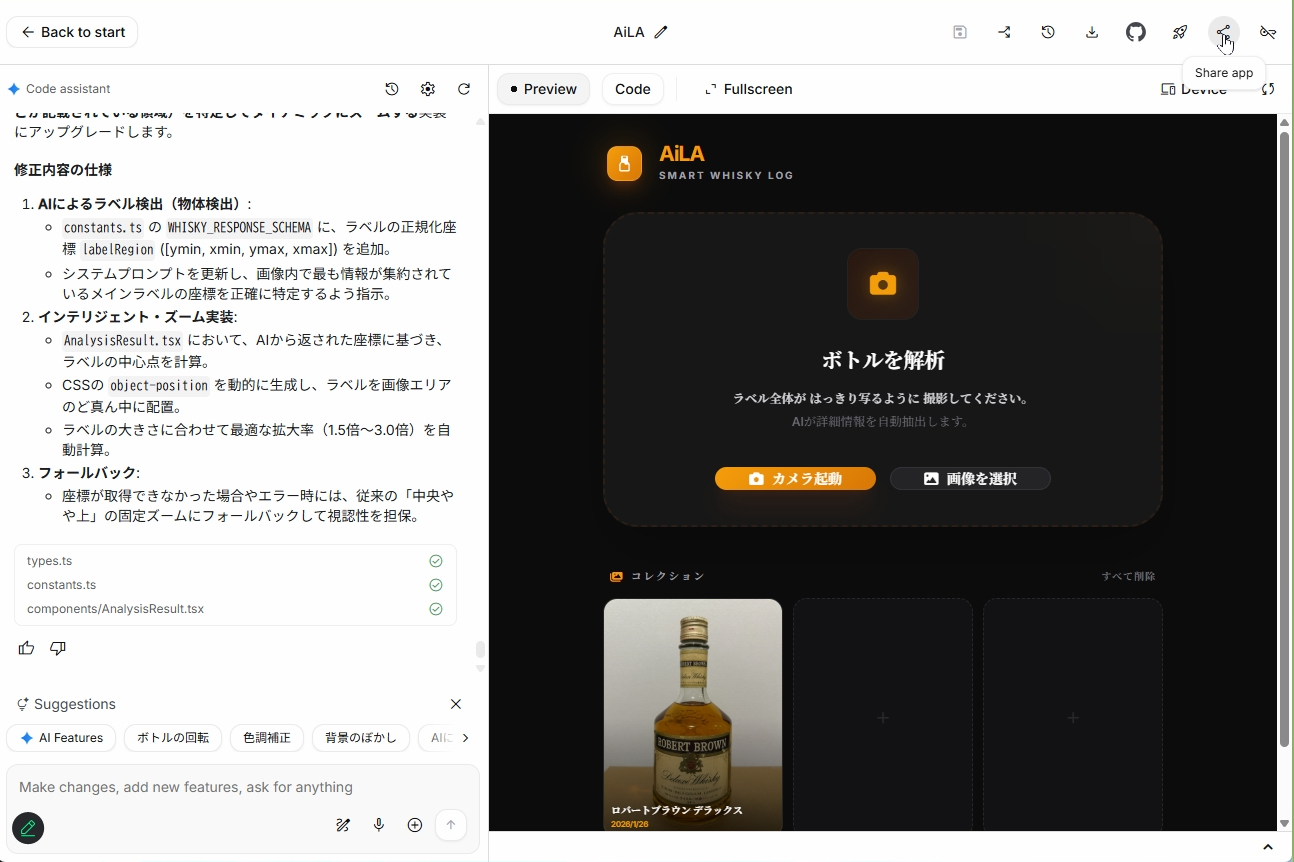1294x862 pixels.
Task: Switch to the Code tab
Action: coord(632,89)
